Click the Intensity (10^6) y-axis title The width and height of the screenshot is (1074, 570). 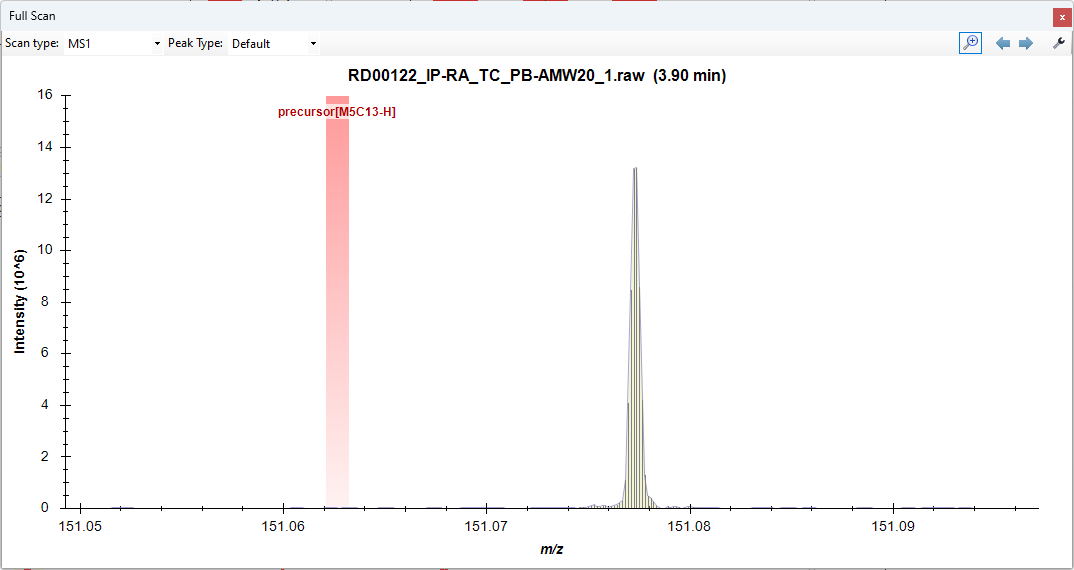point(20,302)
